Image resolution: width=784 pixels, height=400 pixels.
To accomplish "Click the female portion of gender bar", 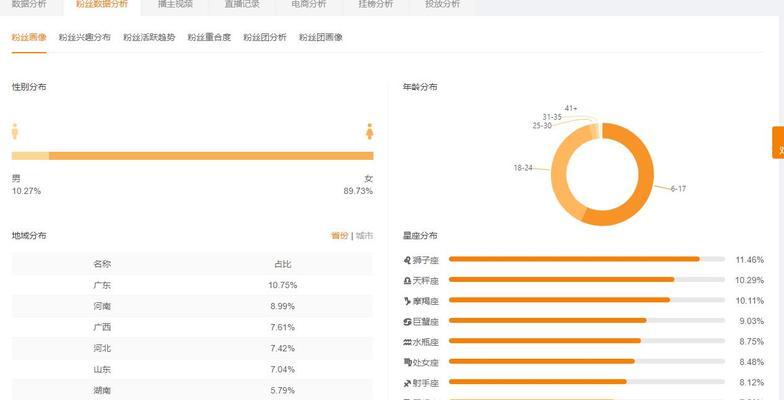I will coord(211,156).
